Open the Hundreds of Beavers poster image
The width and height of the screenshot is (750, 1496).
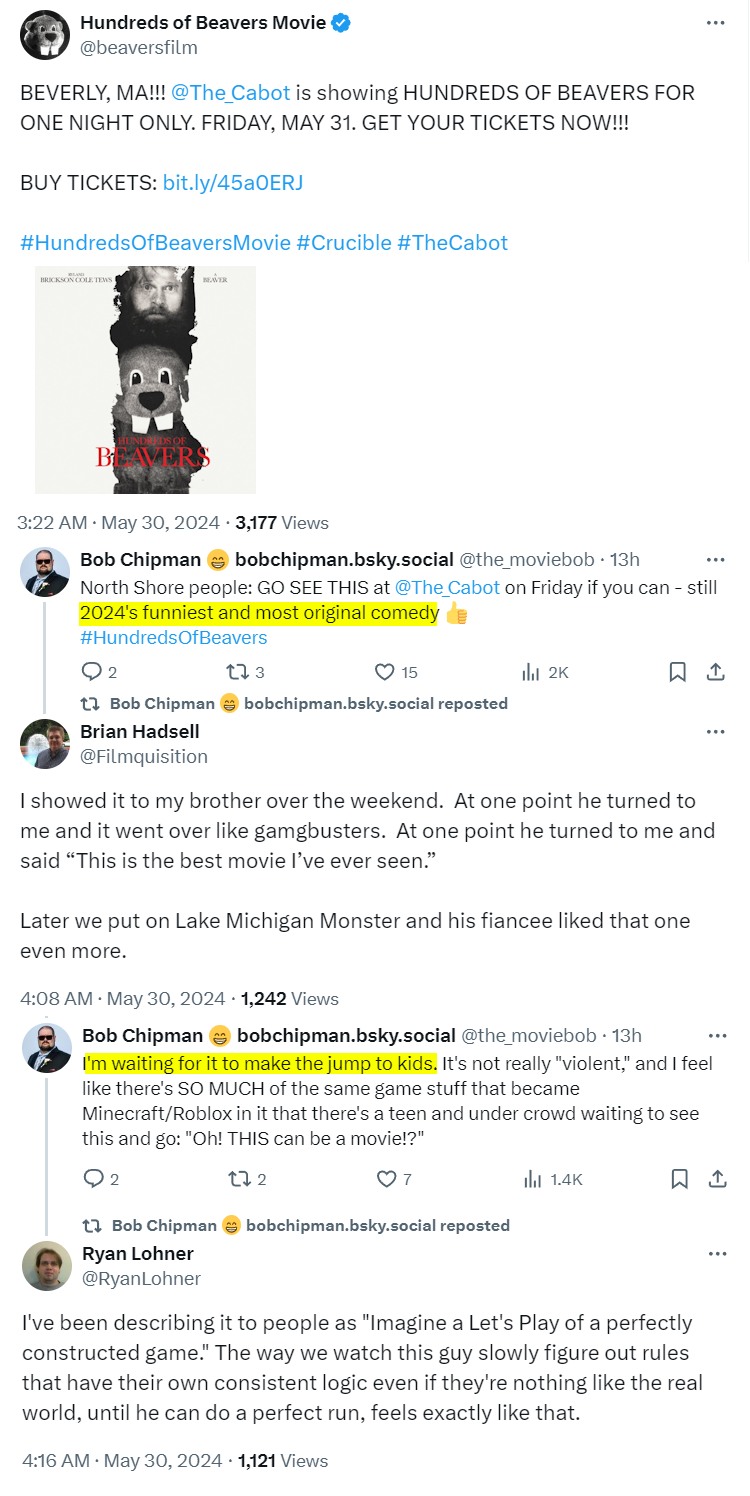145,379
